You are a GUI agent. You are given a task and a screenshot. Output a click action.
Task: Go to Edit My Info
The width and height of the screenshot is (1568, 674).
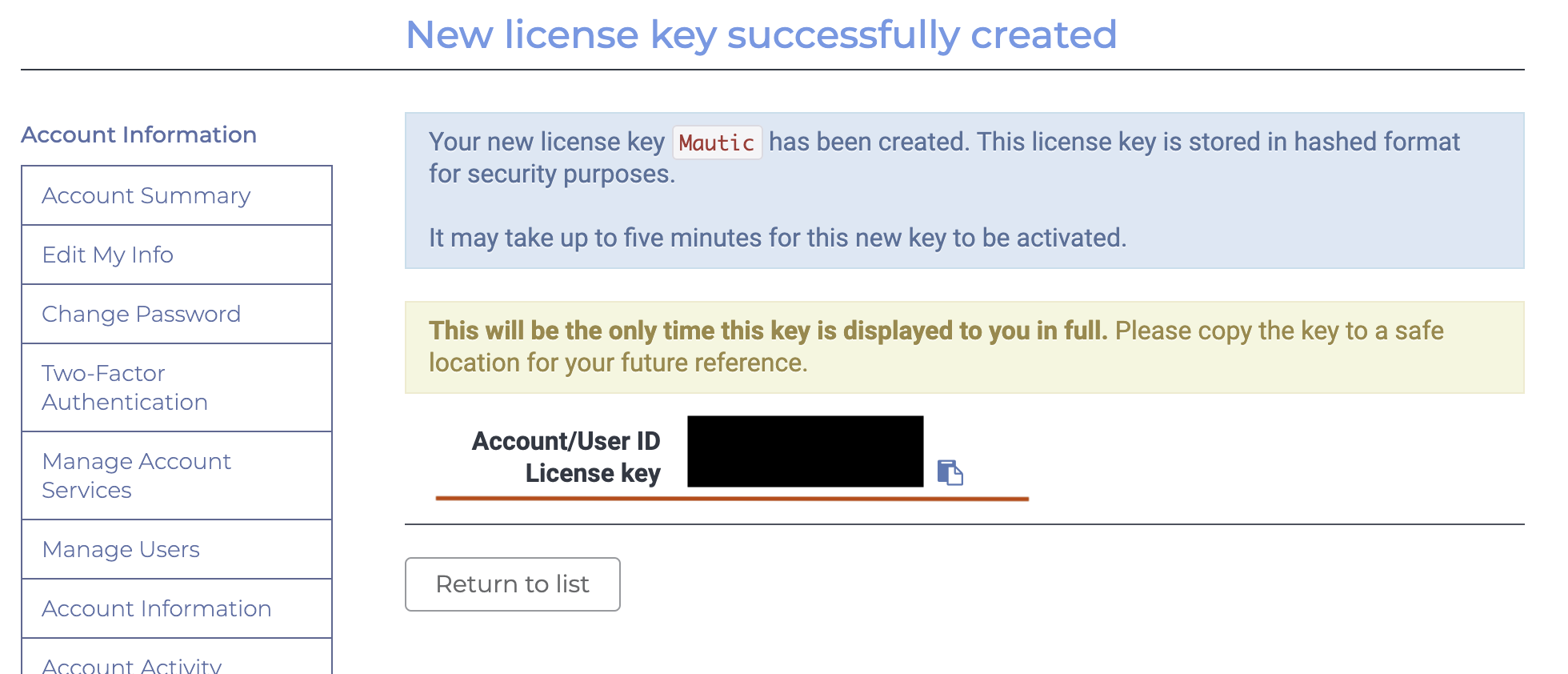(108, 255)
